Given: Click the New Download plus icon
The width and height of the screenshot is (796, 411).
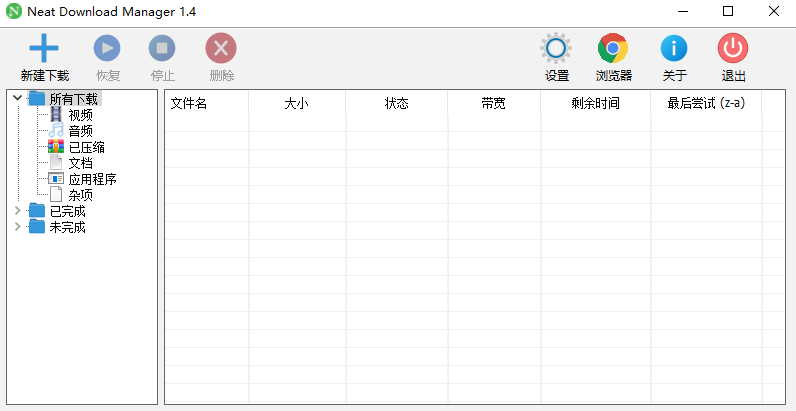Looking at the screenshot, I should 44,48.
